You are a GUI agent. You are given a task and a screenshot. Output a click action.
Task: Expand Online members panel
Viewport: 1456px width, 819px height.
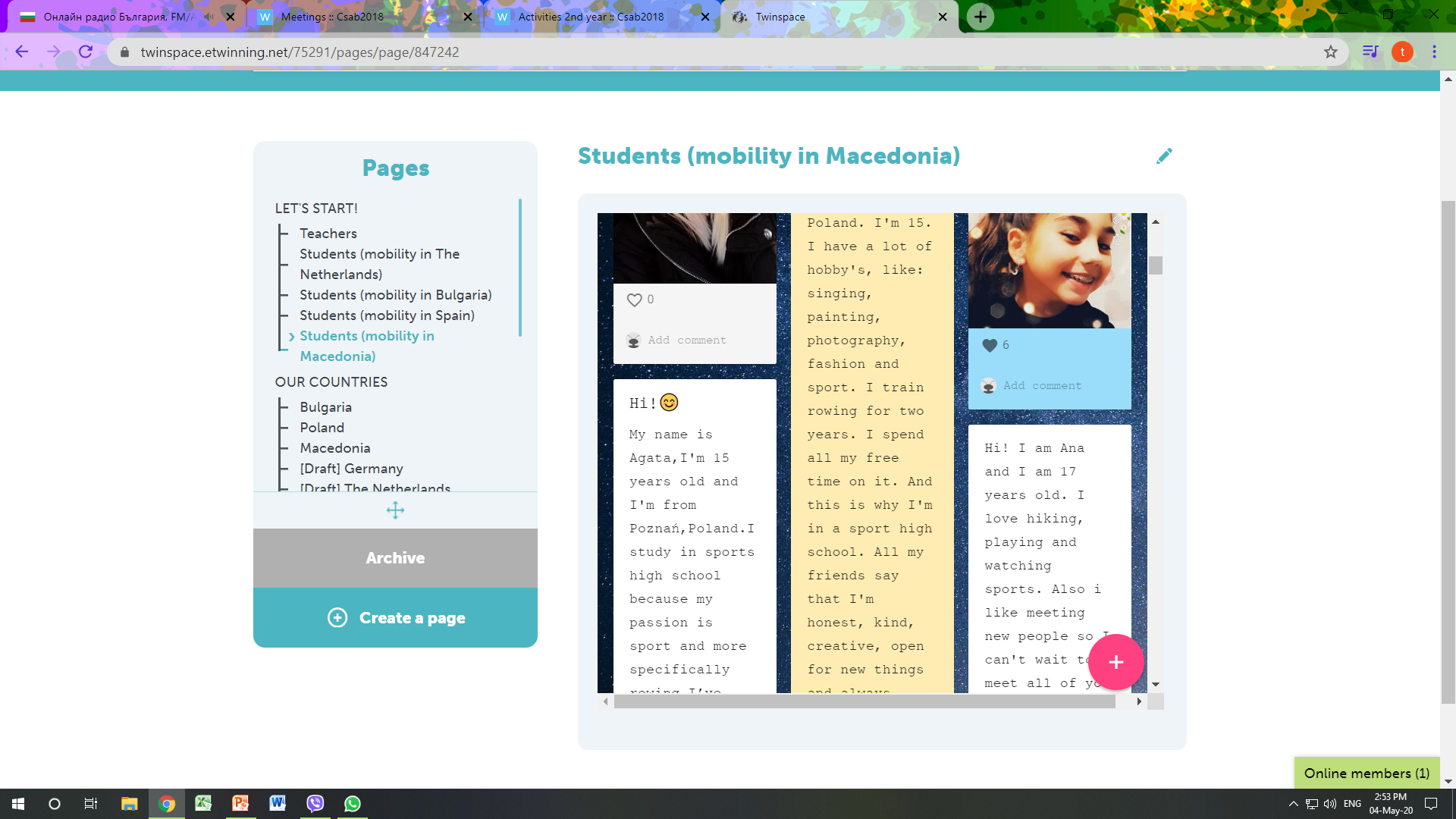coord(1366,773)
